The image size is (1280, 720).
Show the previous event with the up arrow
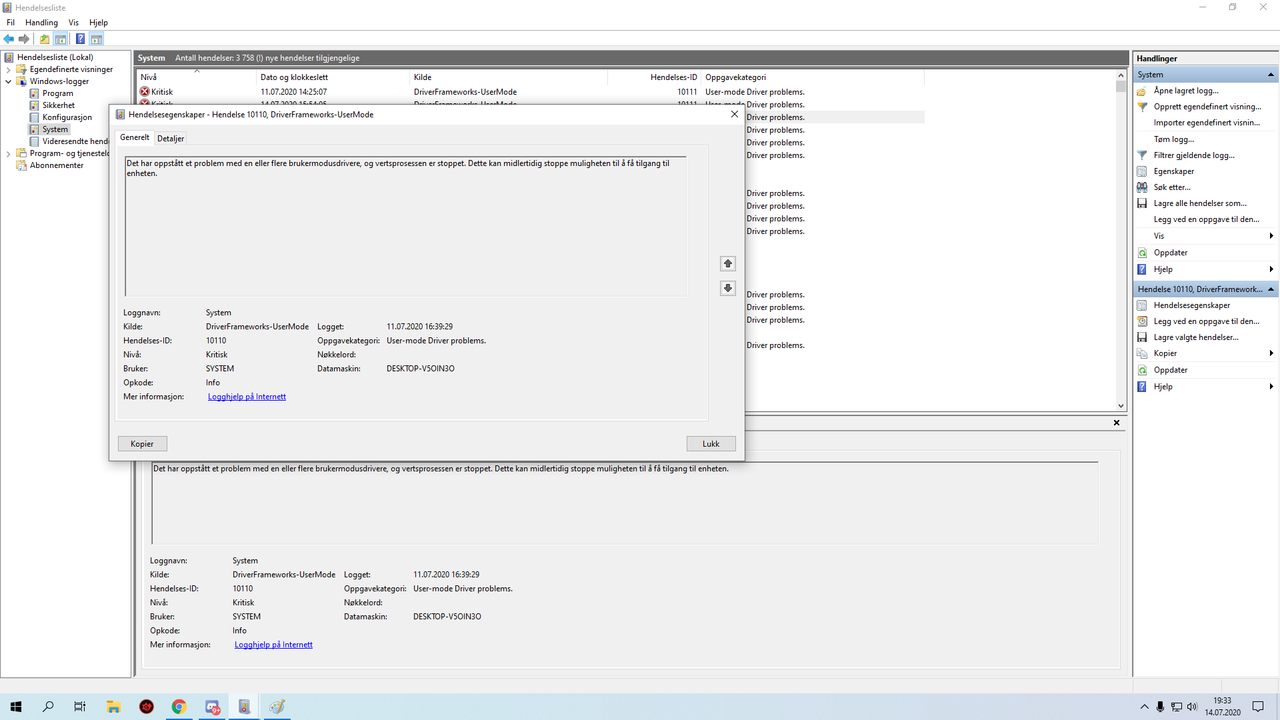[x=728, y=264]
